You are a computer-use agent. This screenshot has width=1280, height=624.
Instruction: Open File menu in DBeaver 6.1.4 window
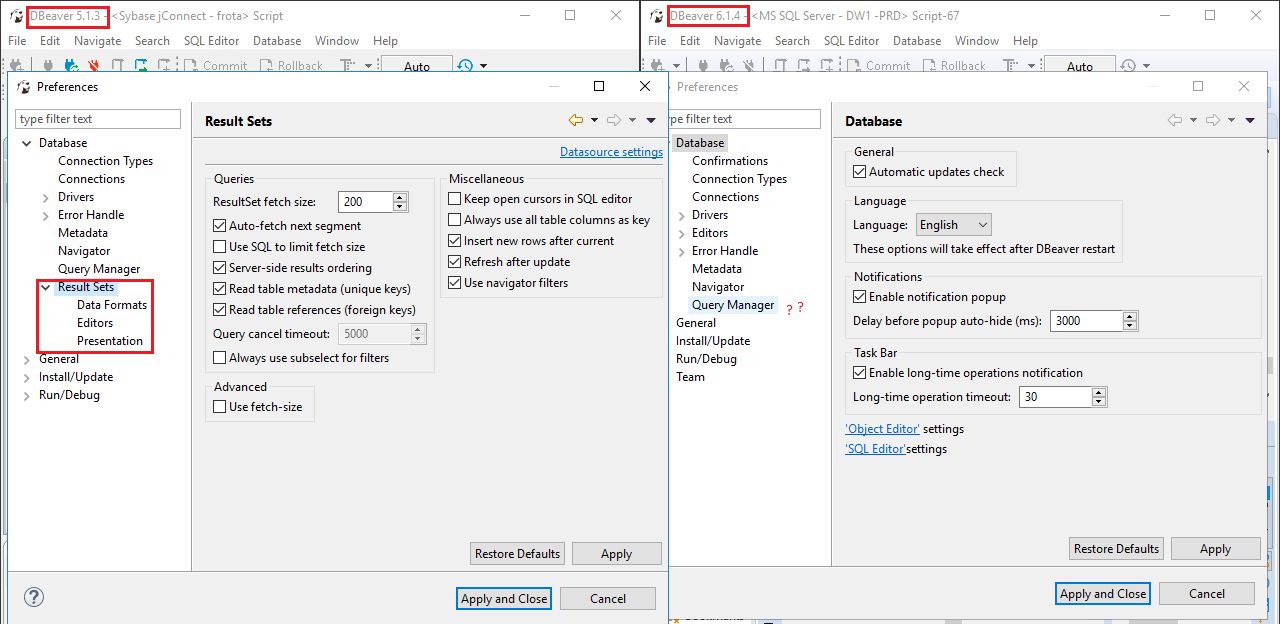tap(657, 41)
